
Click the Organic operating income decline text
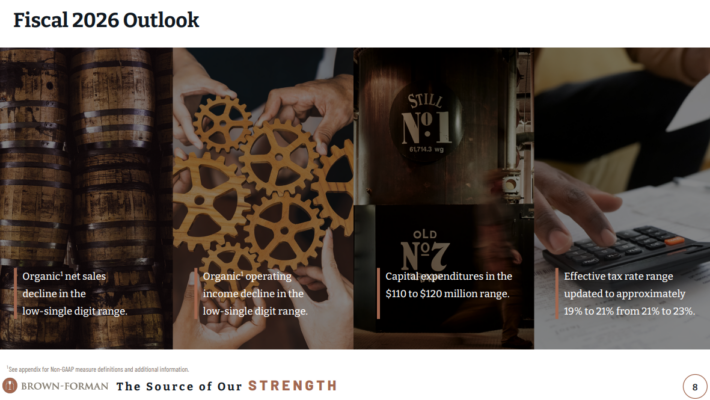click(x=255, y=294)
